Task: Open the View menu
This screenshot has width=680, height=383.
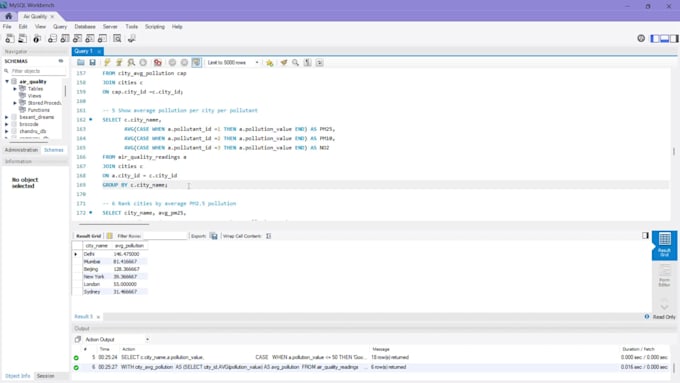Action: [40, 26]
